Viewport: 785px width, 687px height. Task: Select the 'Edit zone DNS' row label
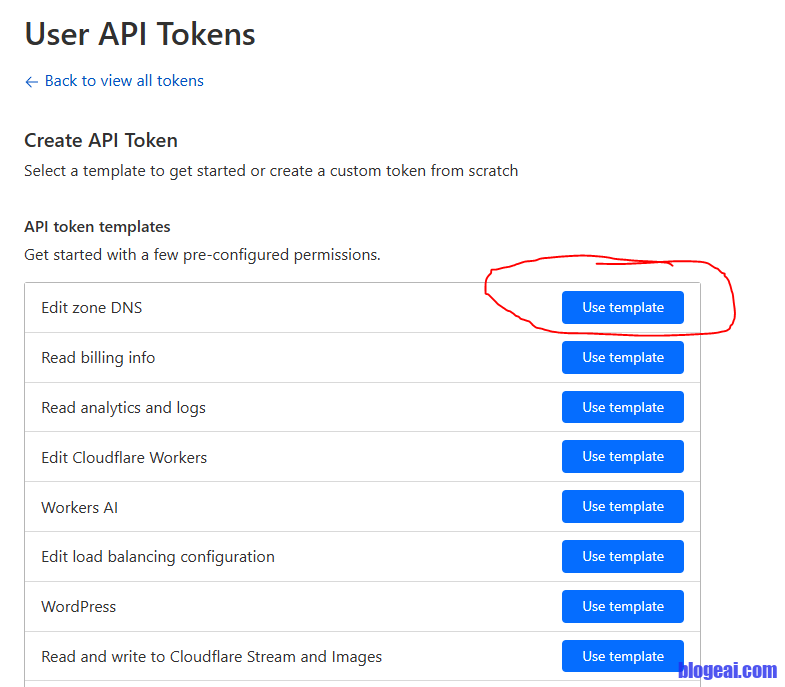point(92,308)
